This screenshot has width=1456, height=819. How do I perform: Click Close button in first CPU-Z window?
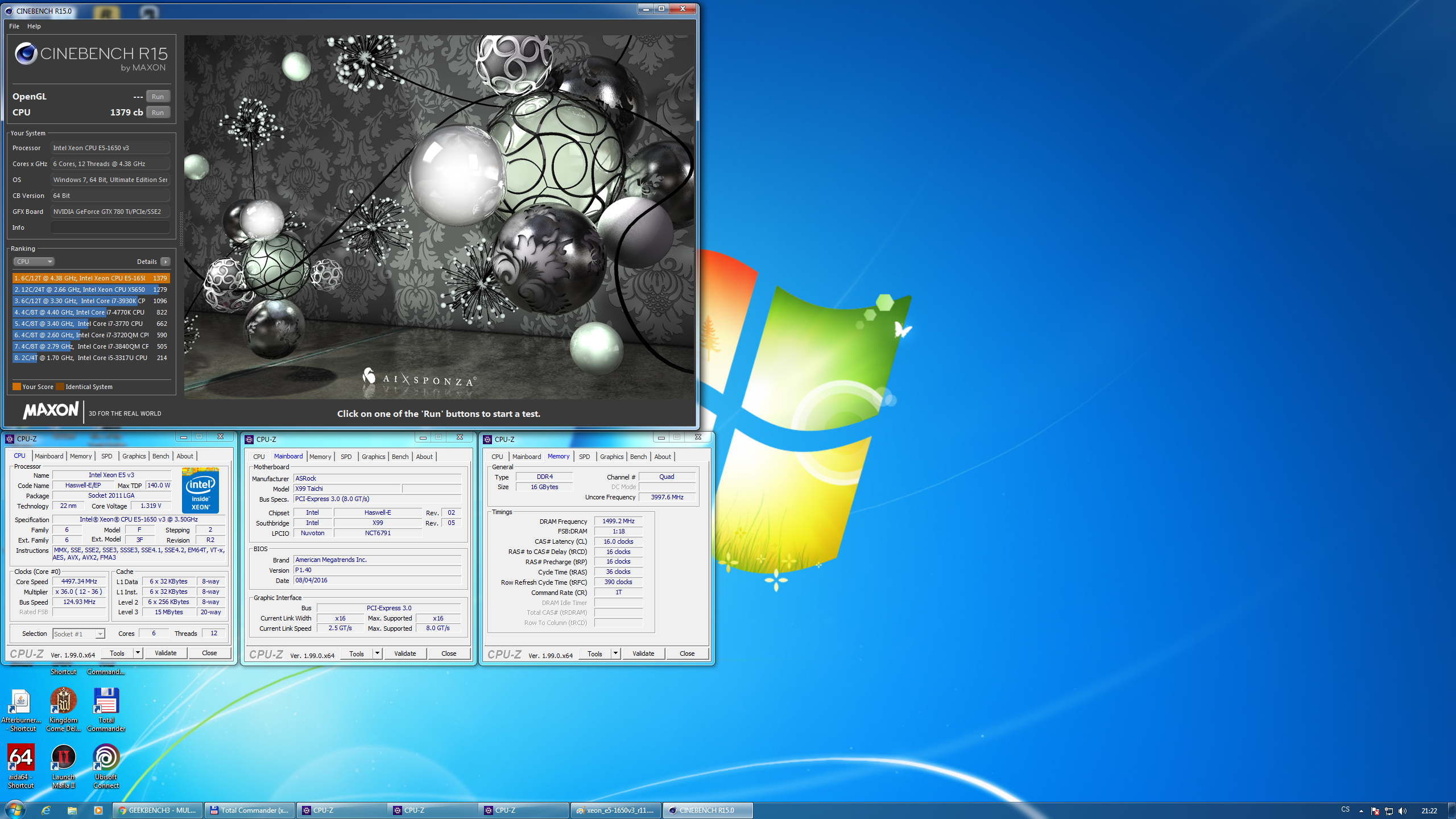click(x=209, y=653)
